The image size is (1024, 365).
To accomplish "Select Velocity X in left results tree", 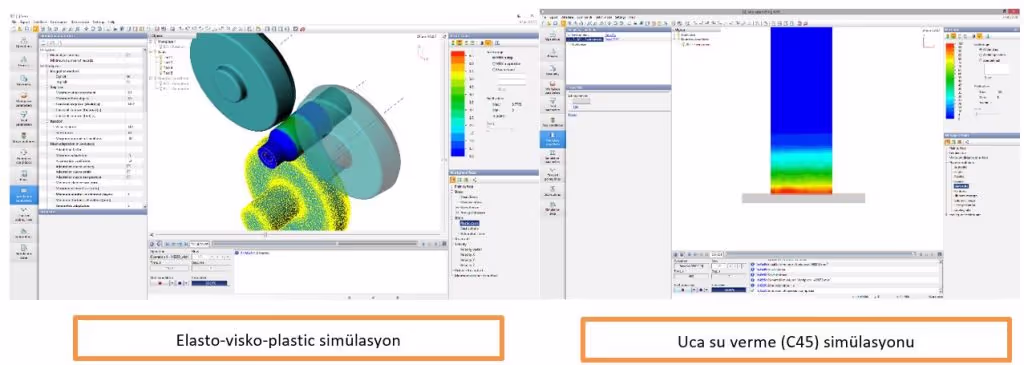I will 468,255.
